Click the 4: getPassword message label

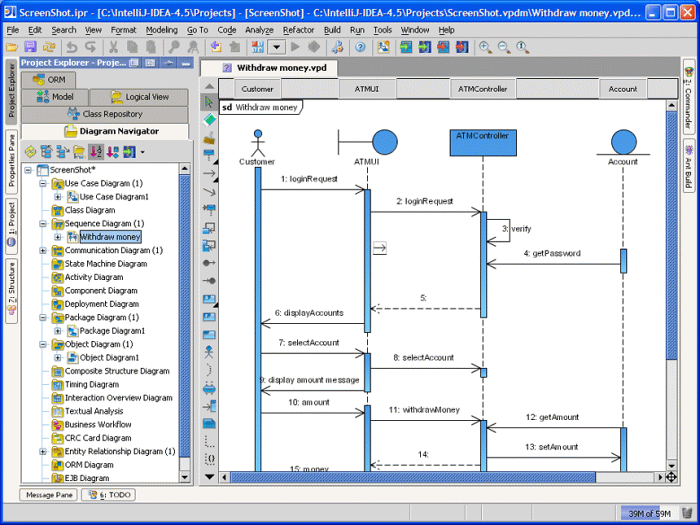point(552,253)
